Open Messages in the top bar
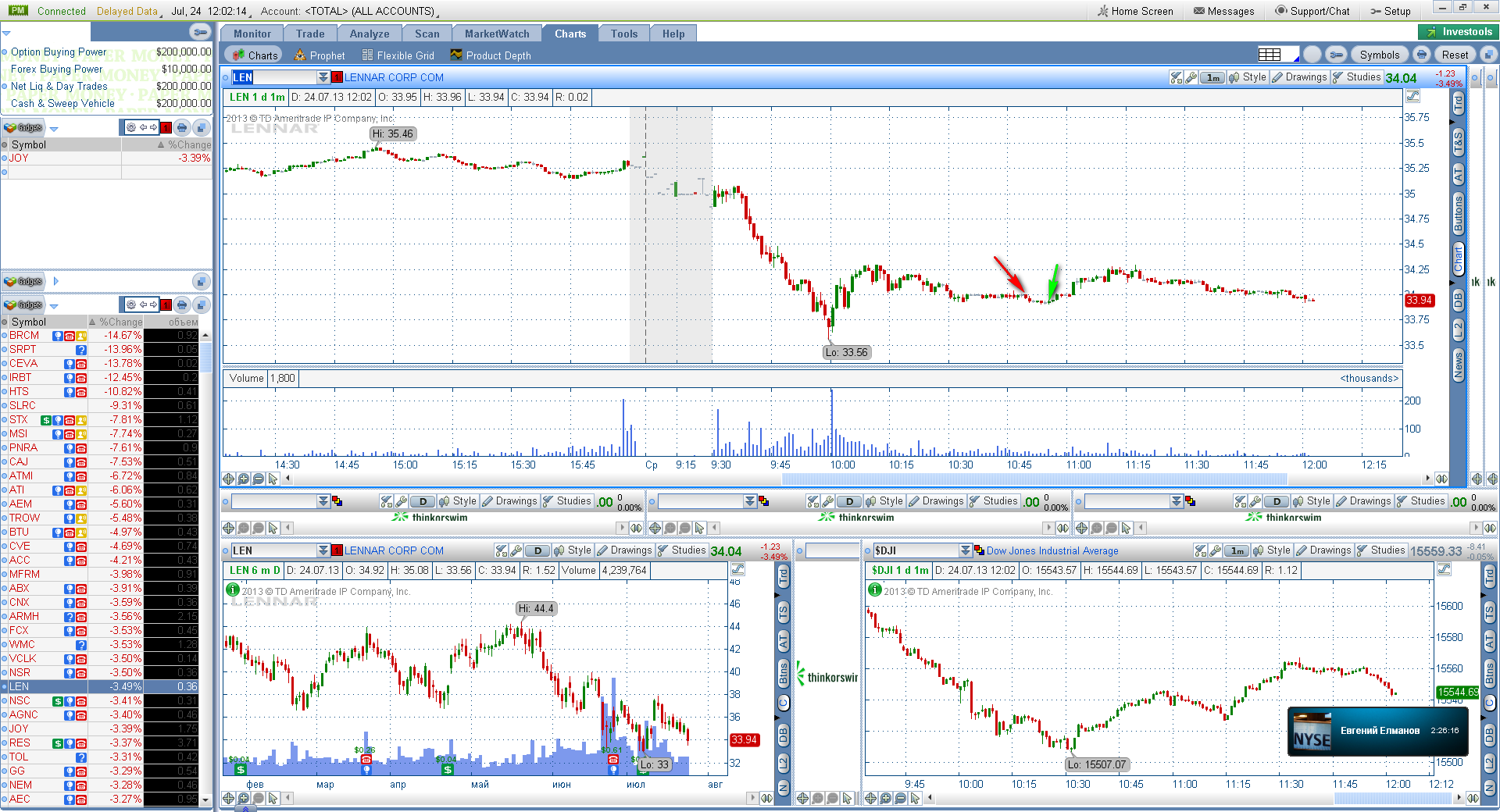 pyautogui.click(x=1223, y=11)
